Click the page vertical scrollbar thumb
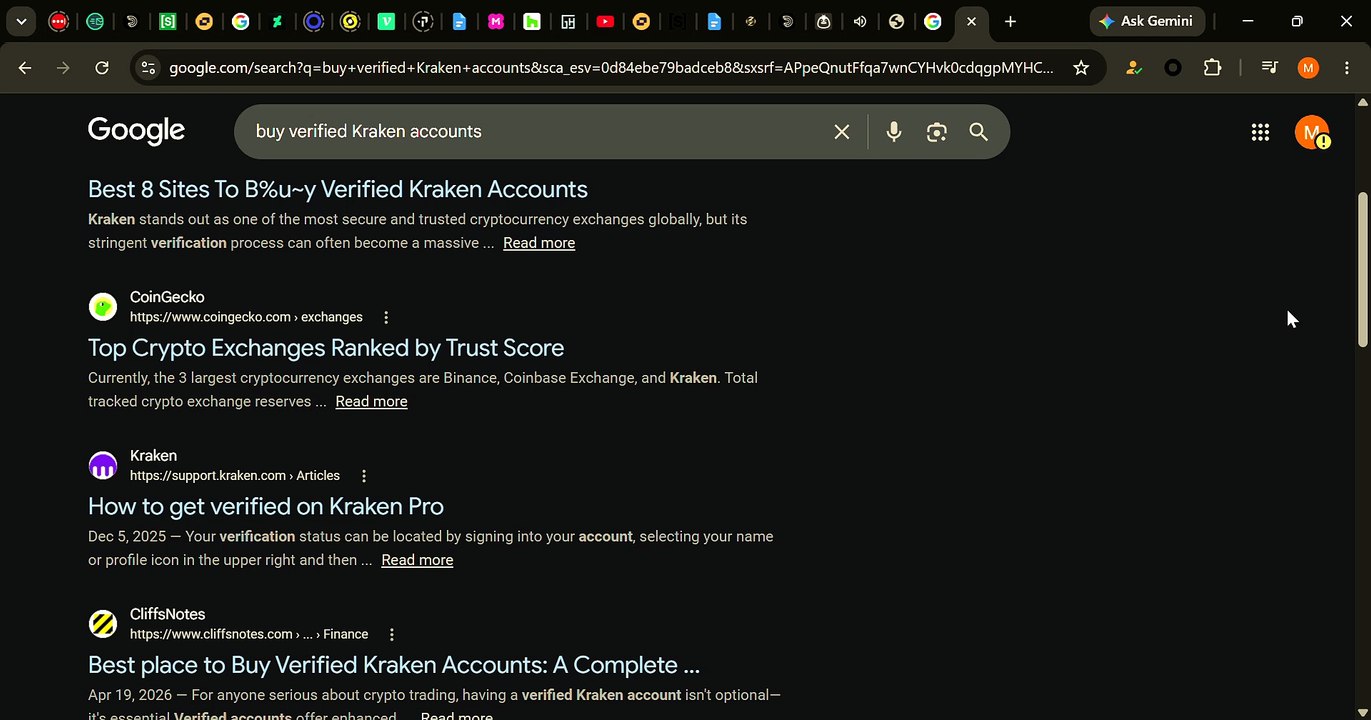This screenshot has height=720, width=1371. (x=1362, y=270)
